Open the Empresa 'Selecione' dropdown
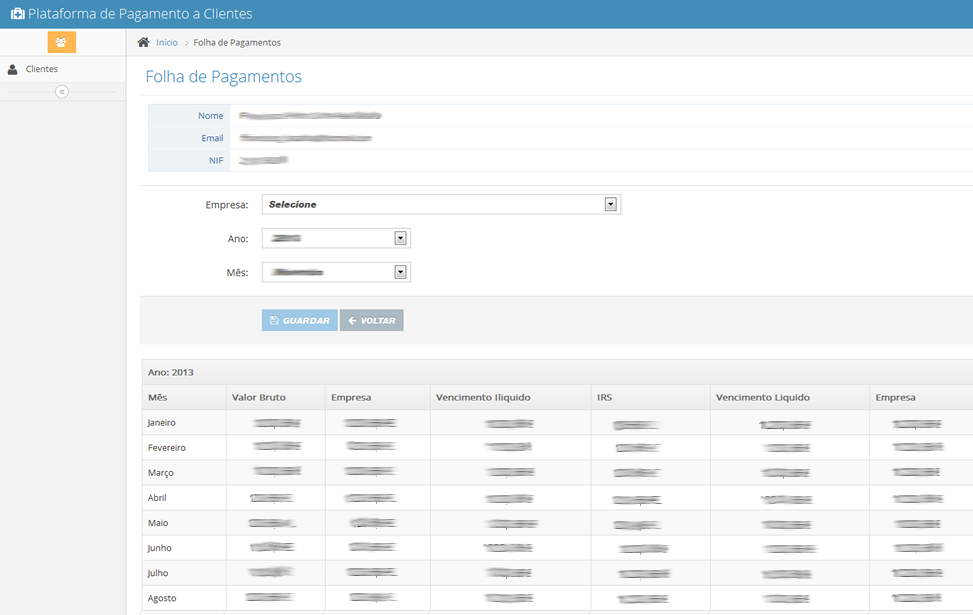973x615 pixels. pos(441,204)
